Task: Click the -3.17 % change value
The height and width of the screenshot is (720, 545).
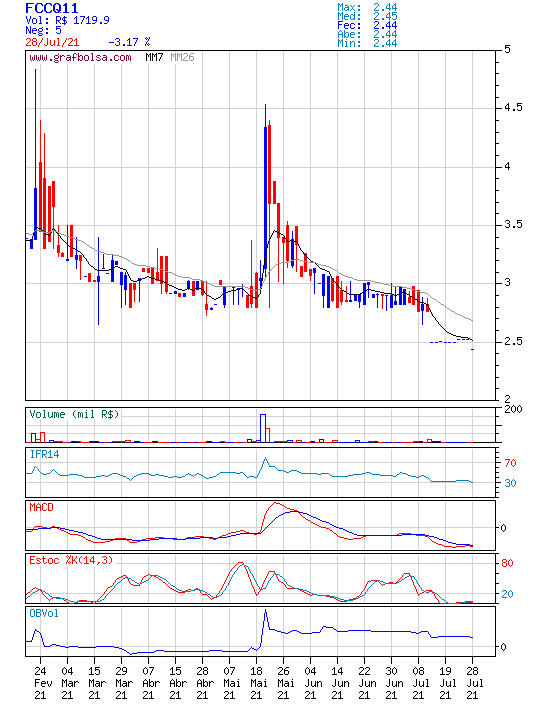Action: (129, 42)
